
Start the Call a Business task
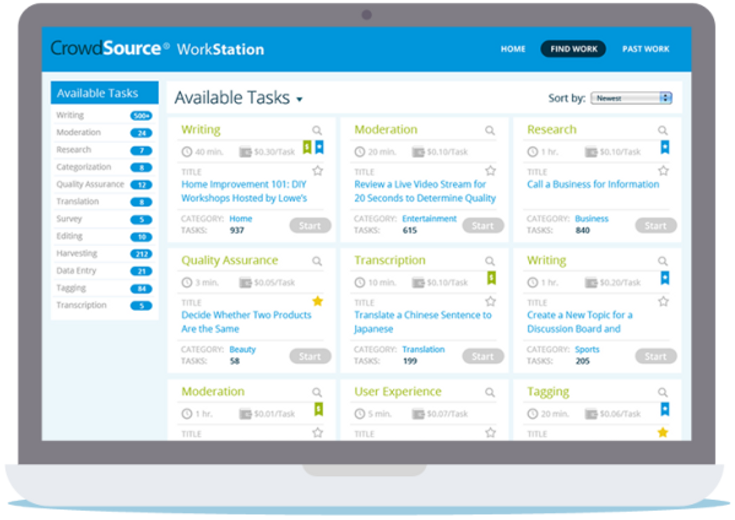[656, 226]
